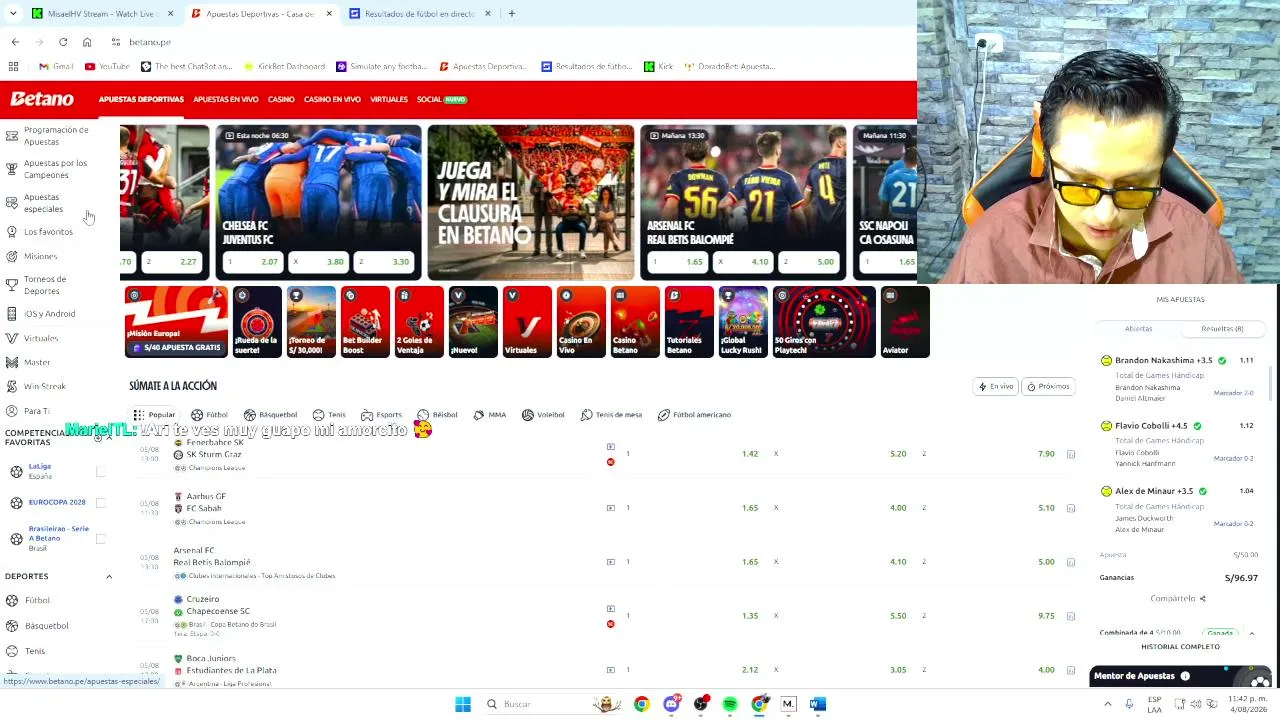Click the Master sidebar icon
1280x720 pixels.
[12, 362]
